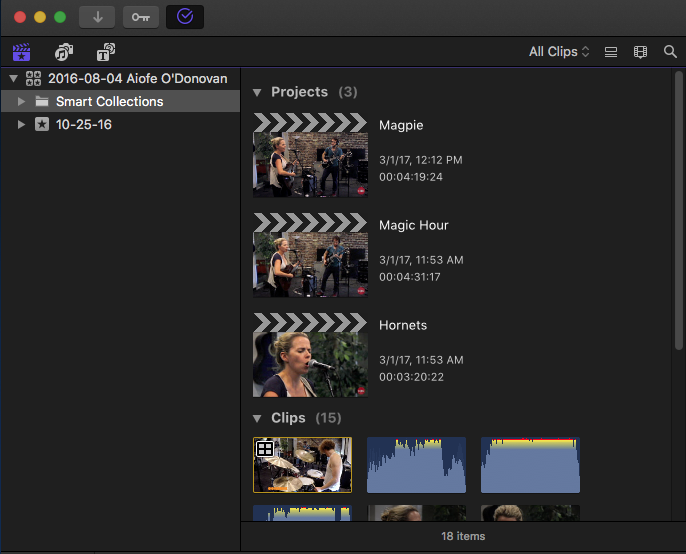Open the Keyword Editor key button
The width and height of the screenshot is (686, 554).
(x=140, y=17)
